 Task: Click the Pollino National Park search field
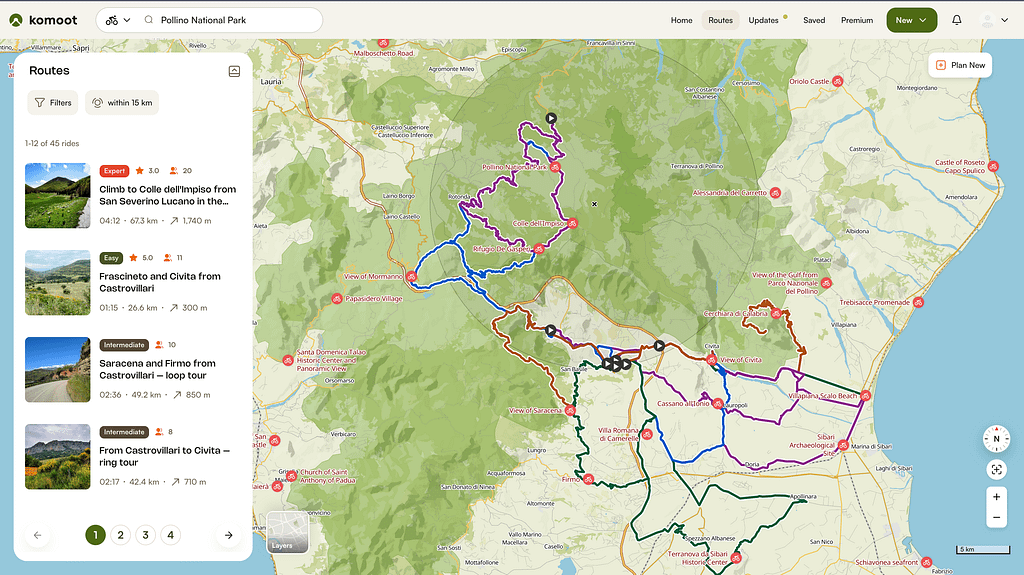click(x=235, y=20)
